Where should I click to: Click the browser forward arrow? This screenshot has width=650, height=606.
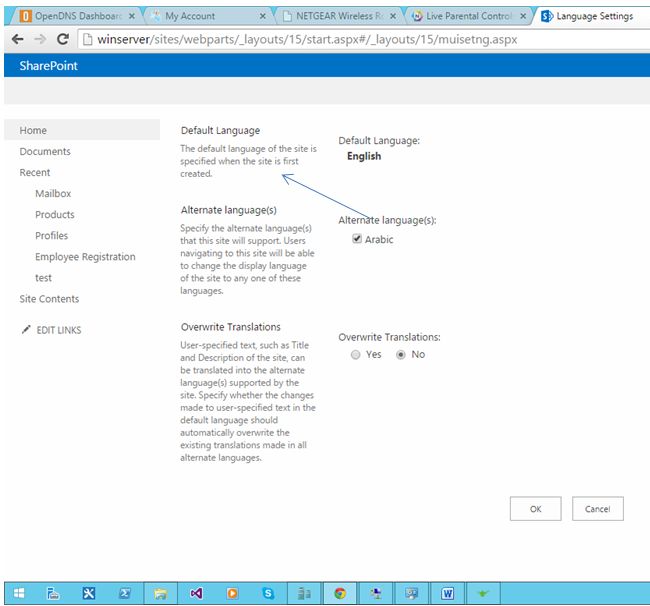[40, 39]
